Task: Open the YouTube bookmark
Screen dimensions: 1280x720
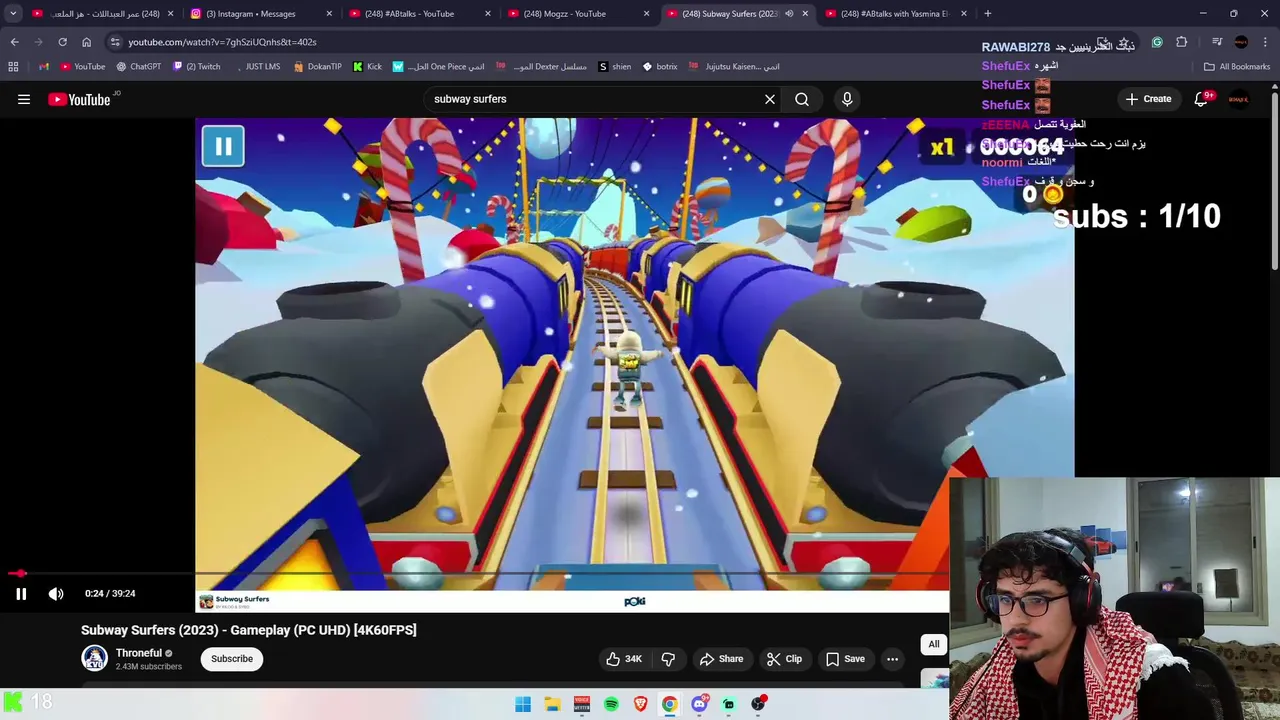Action: pos(82,67)
